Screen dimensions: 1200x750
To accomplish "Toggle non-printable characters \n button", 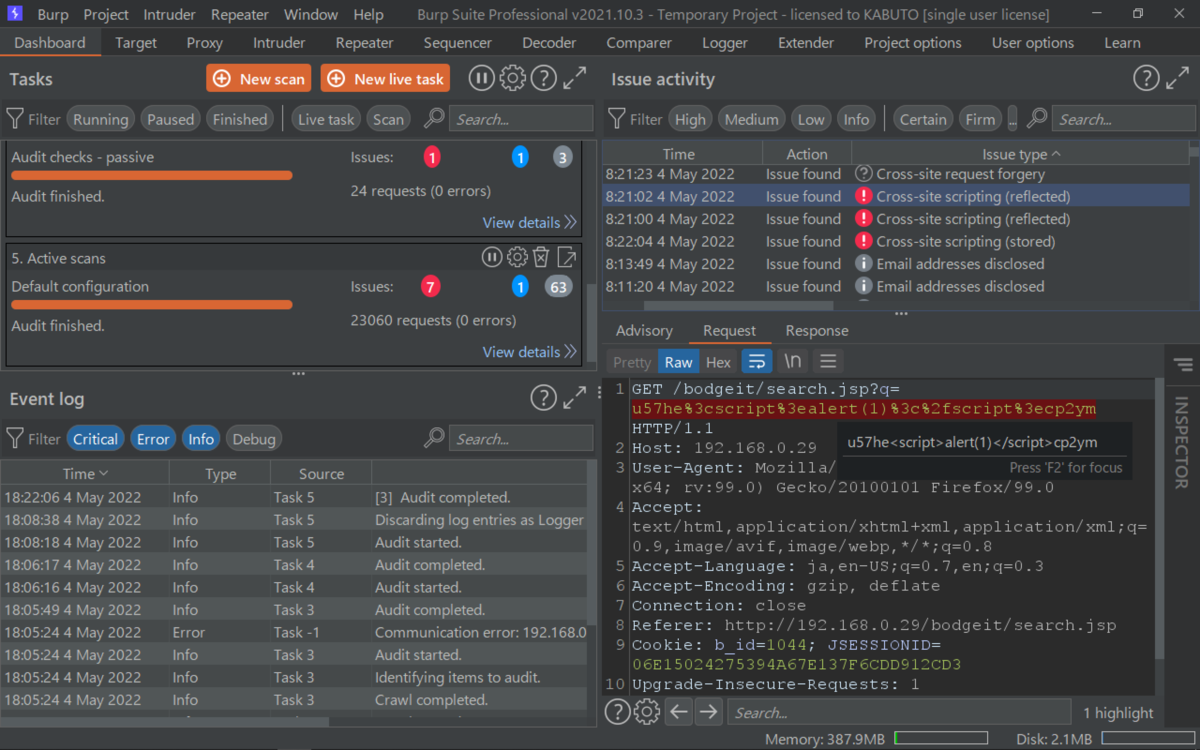I will (793, 361).
